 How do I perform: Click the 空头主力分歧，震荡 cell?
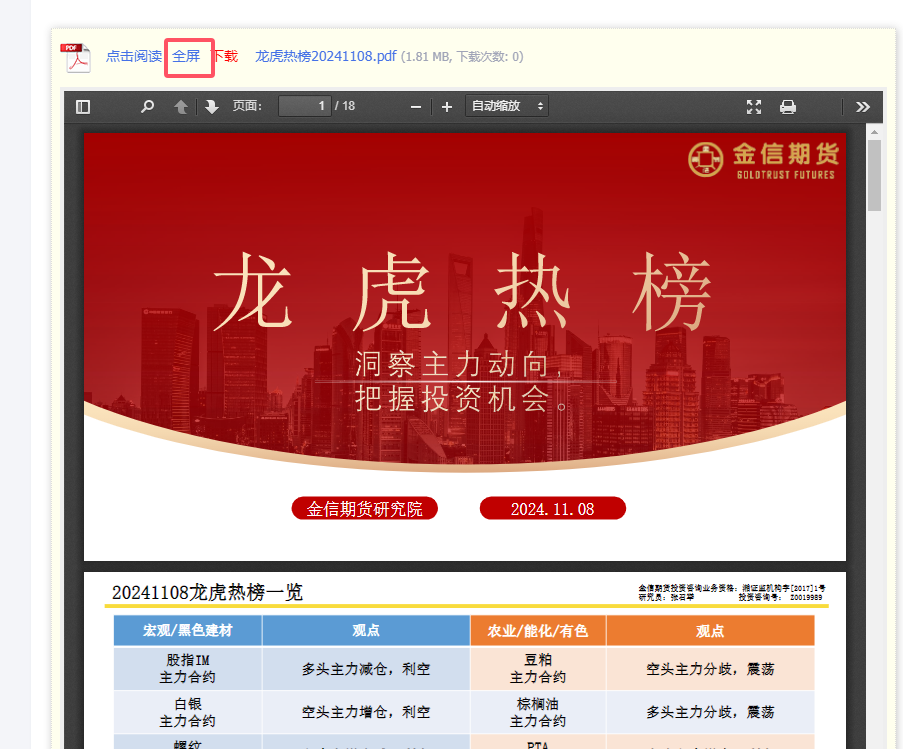710,669
